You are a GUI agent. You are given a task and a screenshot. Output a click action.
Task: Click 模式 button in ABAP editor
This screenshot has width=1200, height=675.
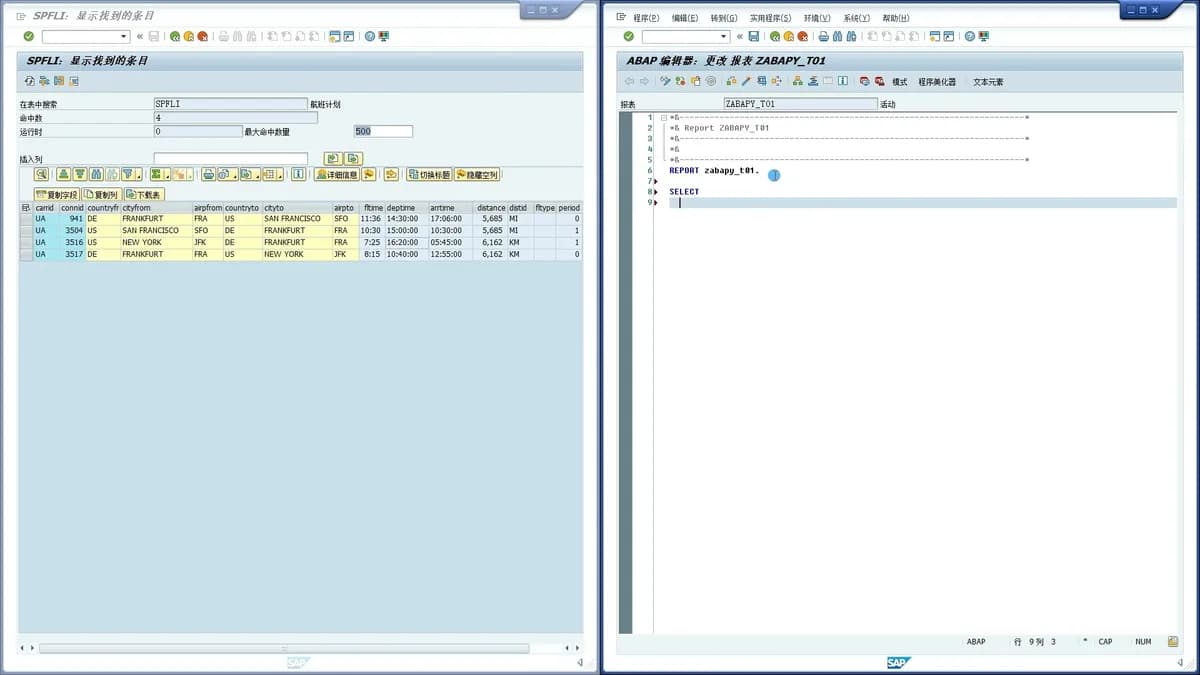click(x=900, y=82)
